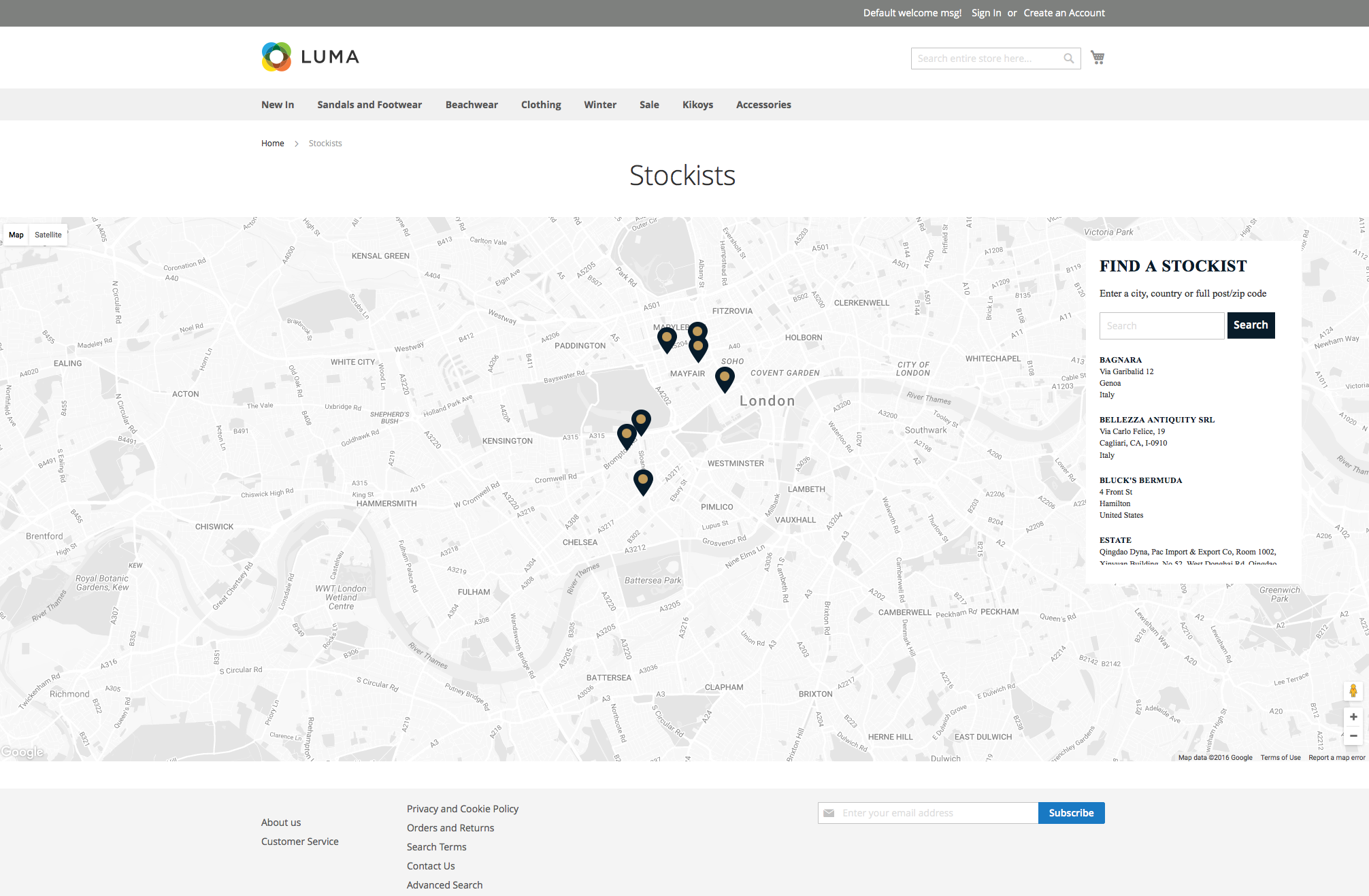Click the Street View pegman icon
Screen dimensions: 1369x896
pyautogui.click(x=1353, y=691)
